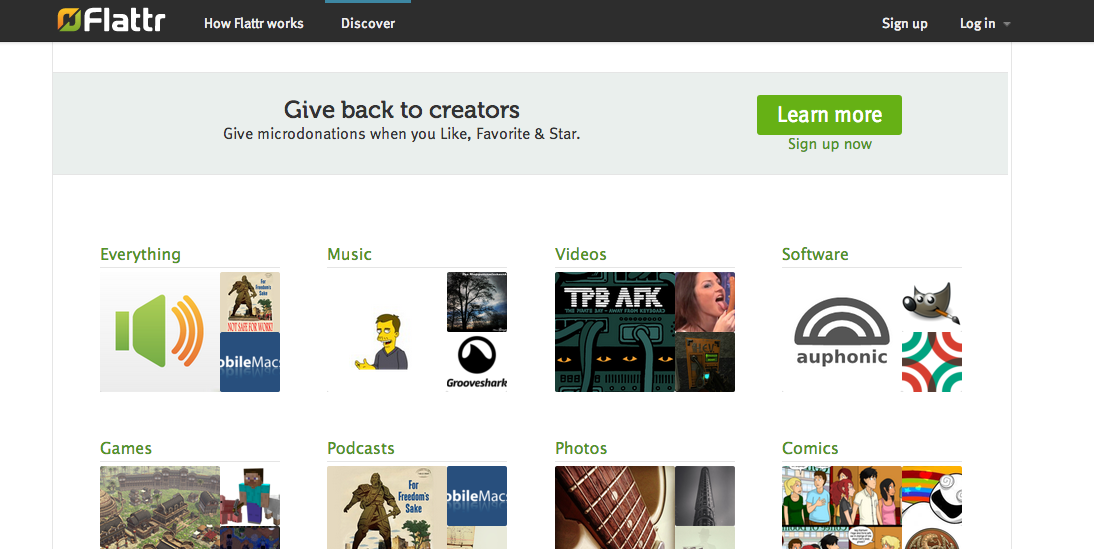Open the Log in menu

tap(977, 23)
